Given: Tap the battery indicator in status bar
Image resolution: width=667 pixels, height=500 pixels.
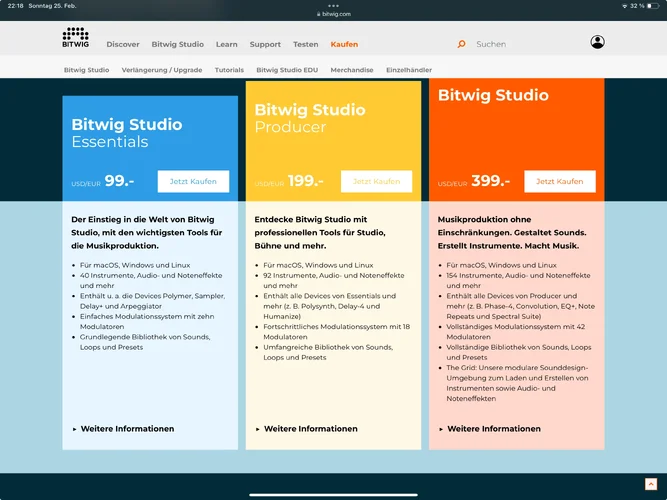Looking at the screenshot, I should click(653, 6).
